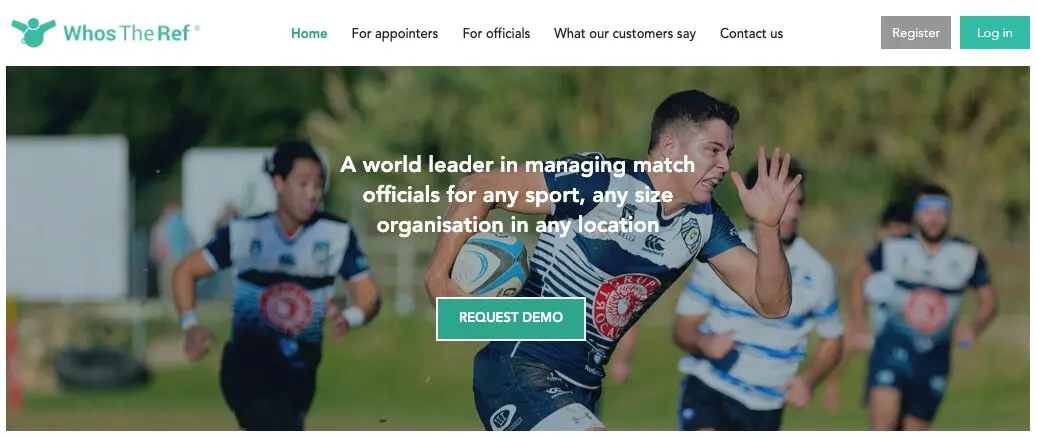Click the red circular sponsor logo on central jersey
Screen dimensions: 1037x438
[626, 305]
